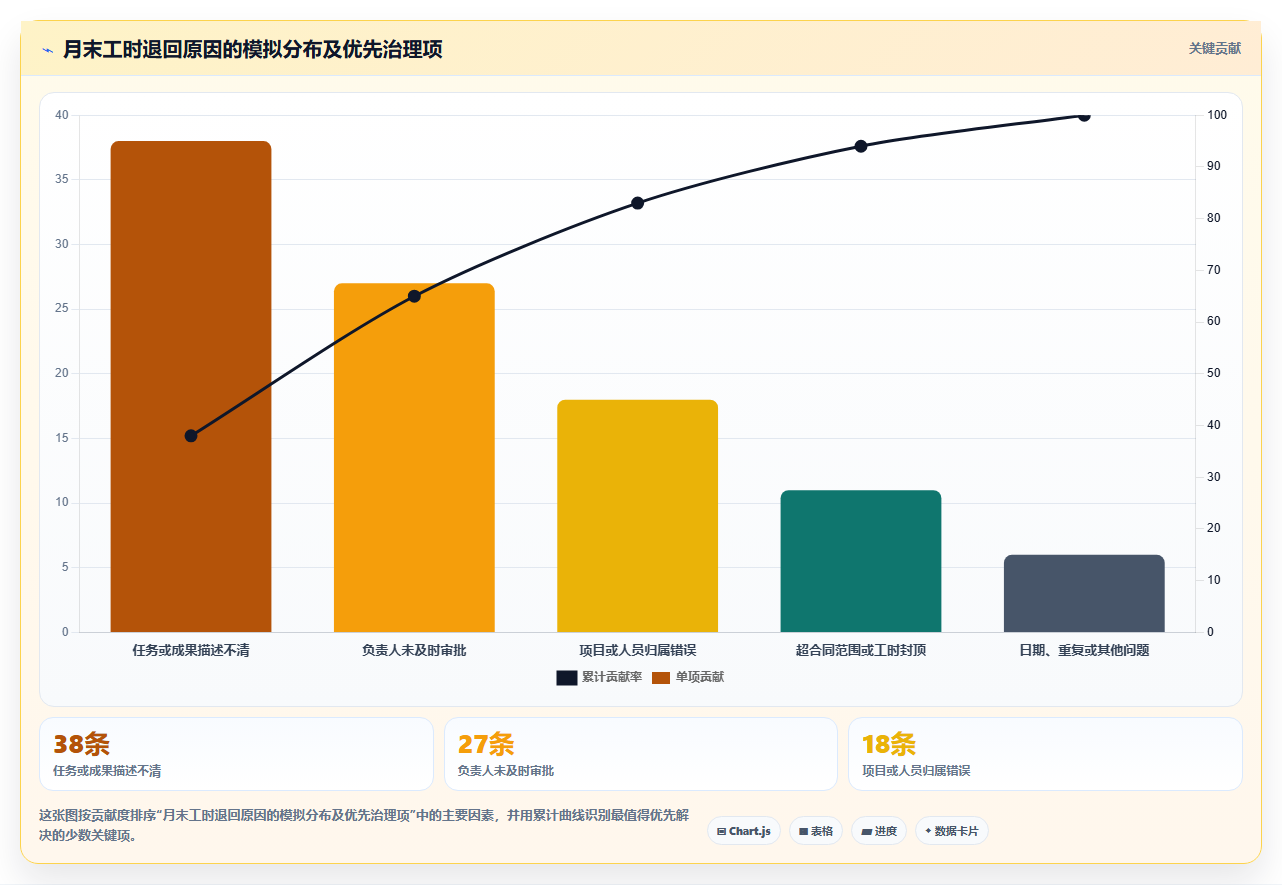Click the left axis value 35
The image size is (1282, 885).
pyautogui.click(x=62, y=180)
